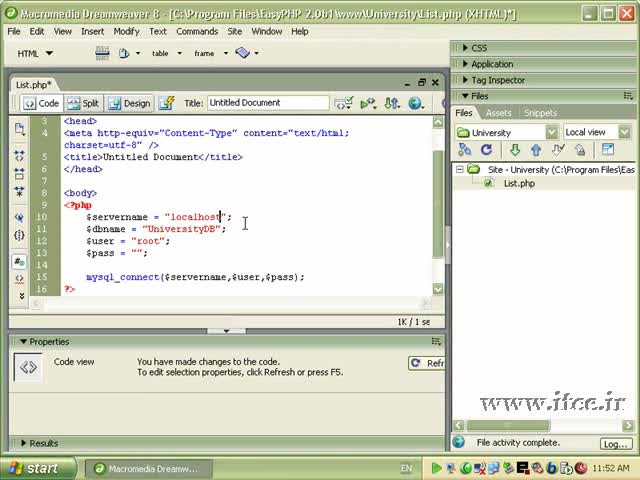Image resolution: width=640 pixels, height=480 pixels.
Task: Open the Modify menu
Action: pos(126,31)
